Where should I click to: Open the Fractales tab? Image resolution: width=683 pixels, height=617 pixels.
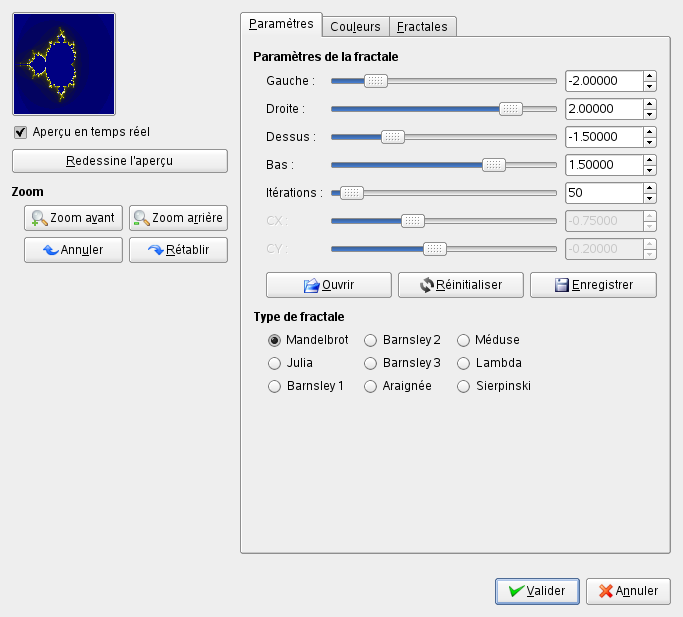click(422, 27)
